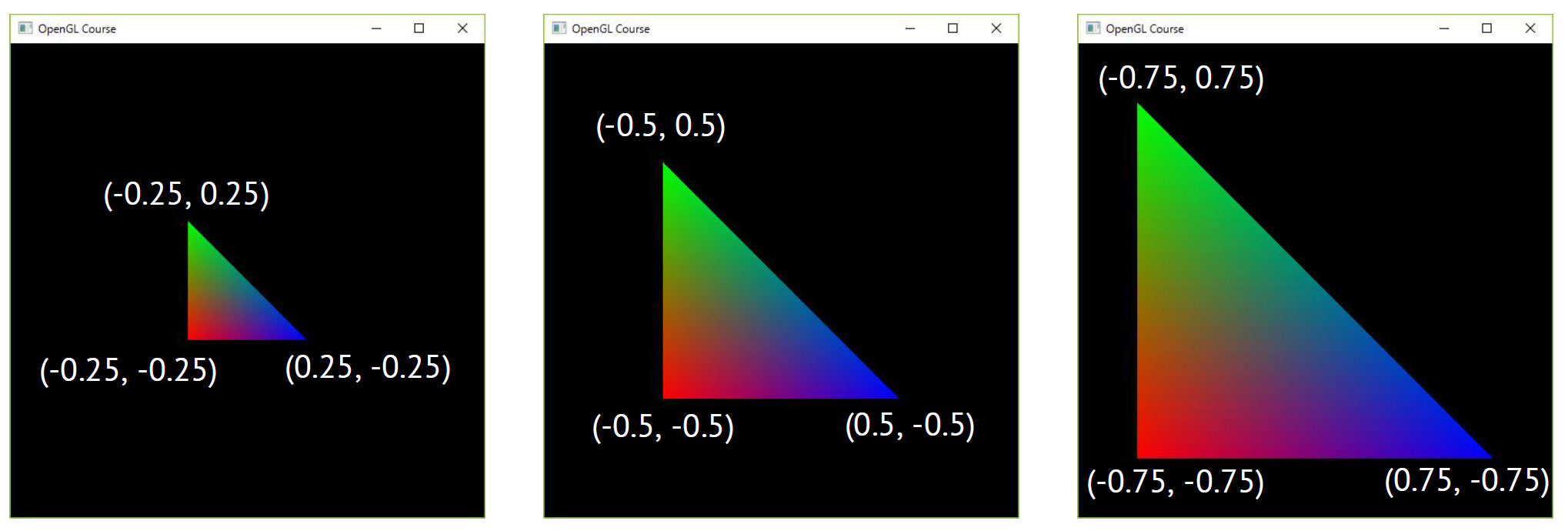The height and width of the screenshot is (531, 1568).
Task: Maximize the window with the 0.75 triangle
Action: point(1486,28)
